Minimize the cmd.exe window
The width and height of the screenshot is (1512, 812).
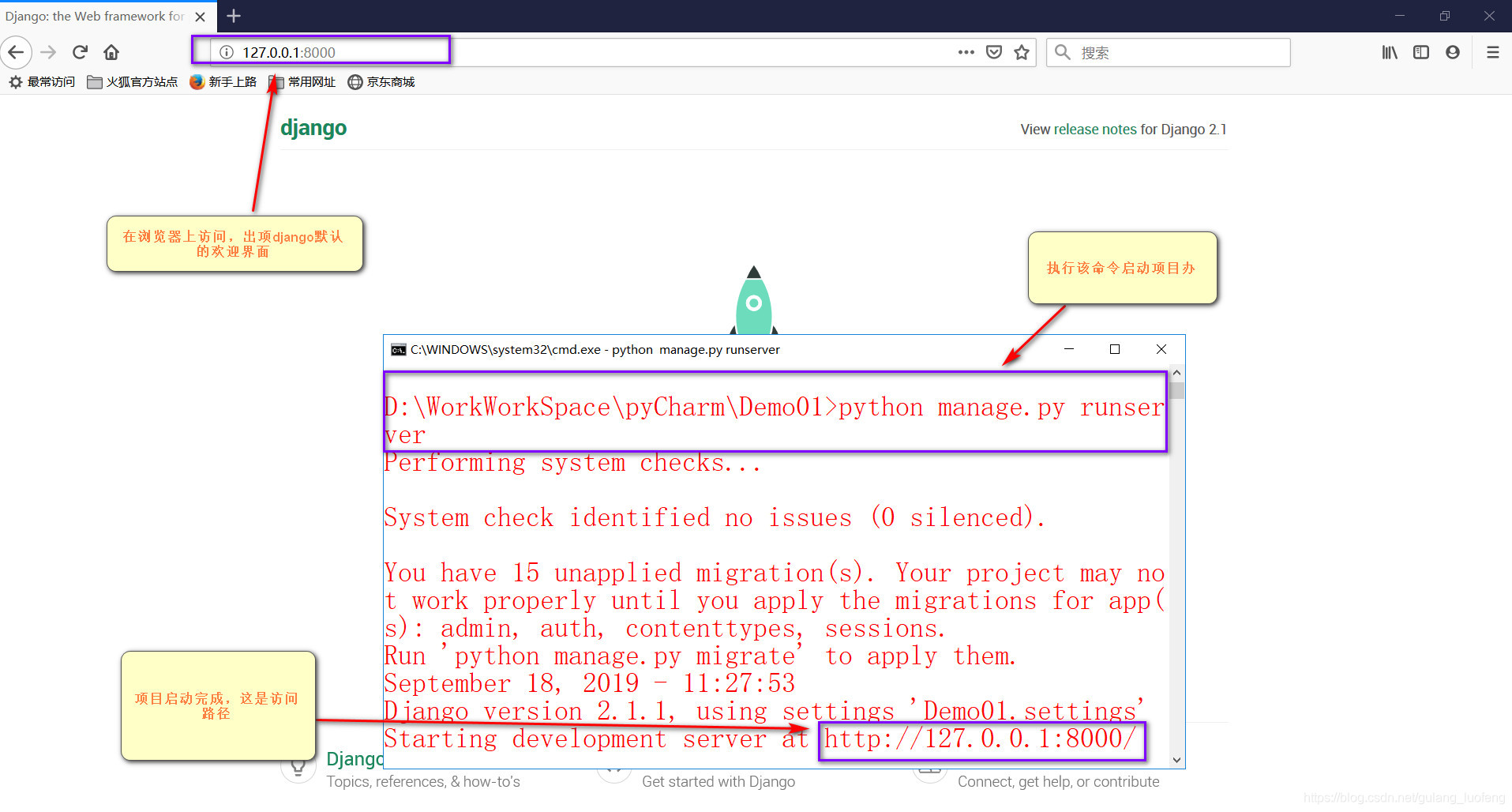1069,349
